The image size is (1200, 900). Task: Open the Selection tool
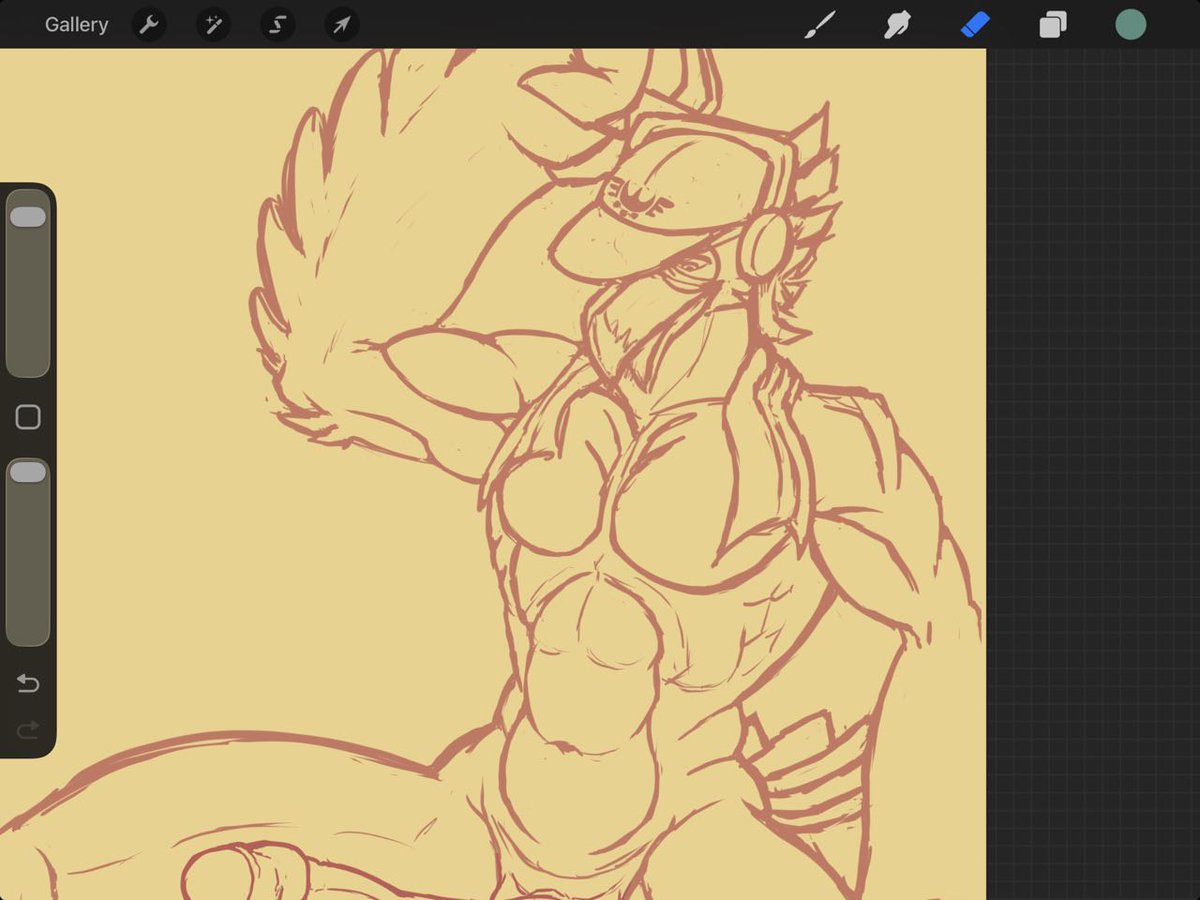pos(277,24)
